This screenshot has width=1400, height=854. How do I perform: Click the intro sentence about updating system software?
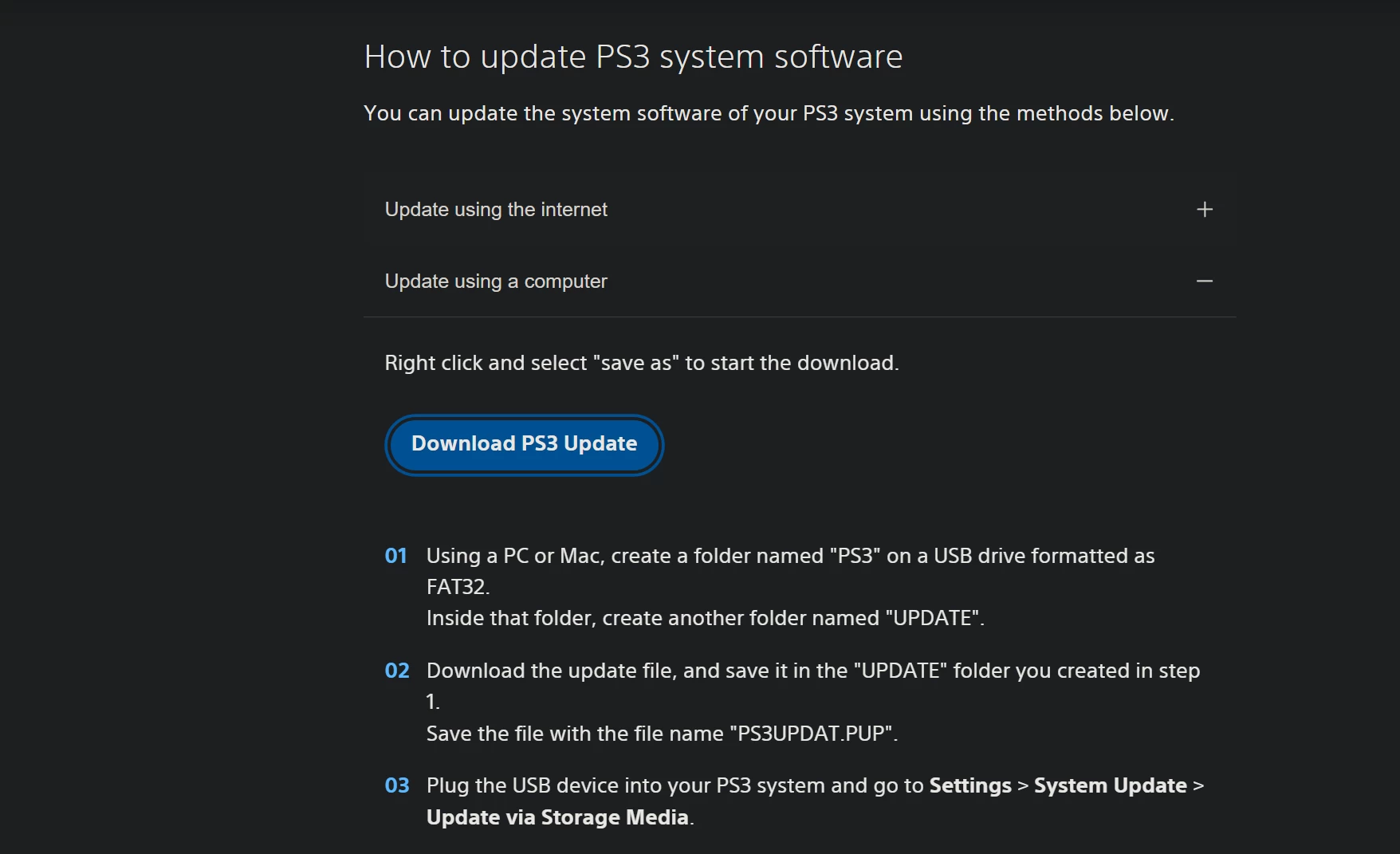[769, 113]
